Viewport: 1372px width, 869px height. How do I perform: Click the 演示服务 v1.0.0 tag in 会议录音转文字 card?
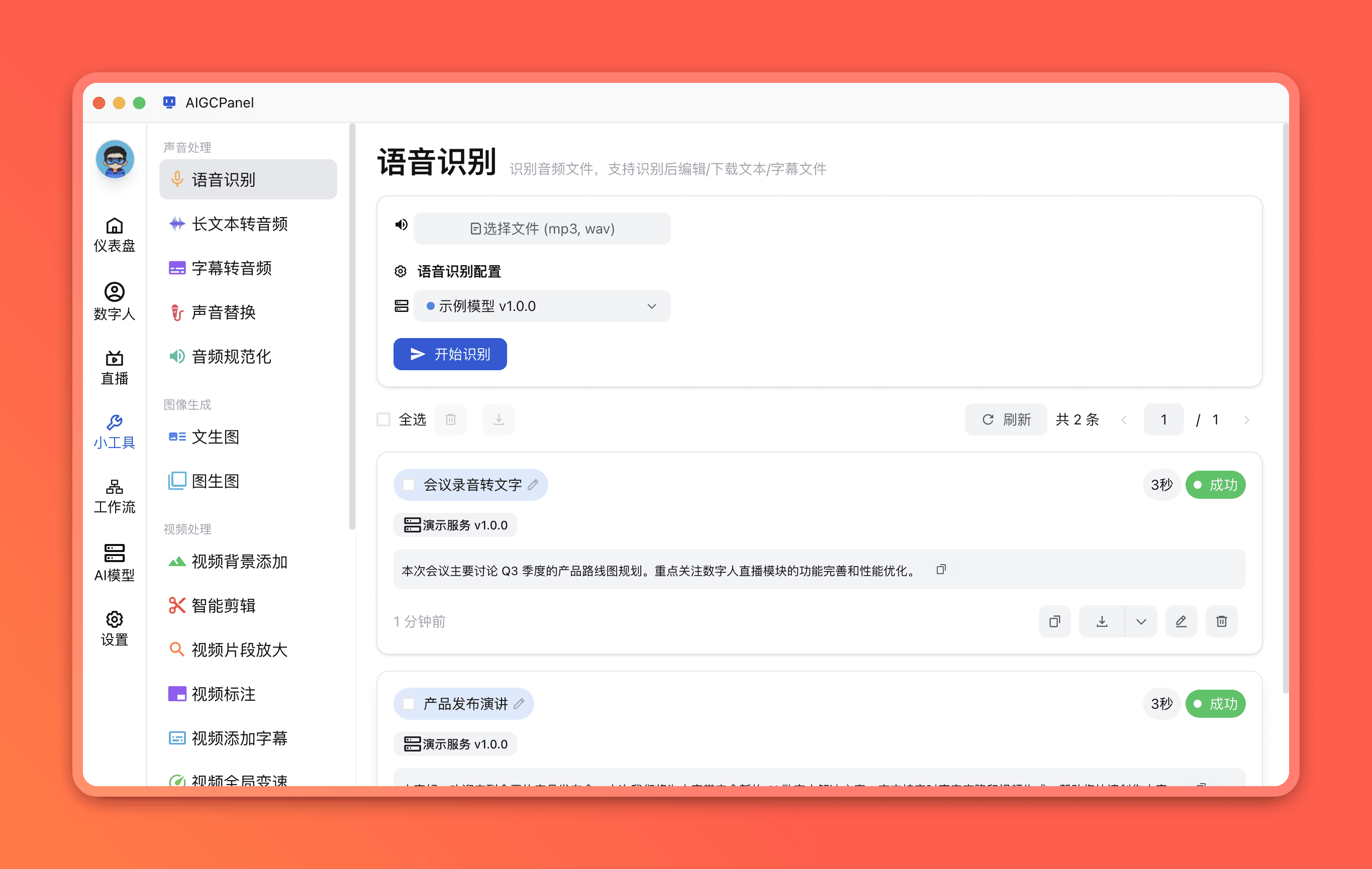455,525
